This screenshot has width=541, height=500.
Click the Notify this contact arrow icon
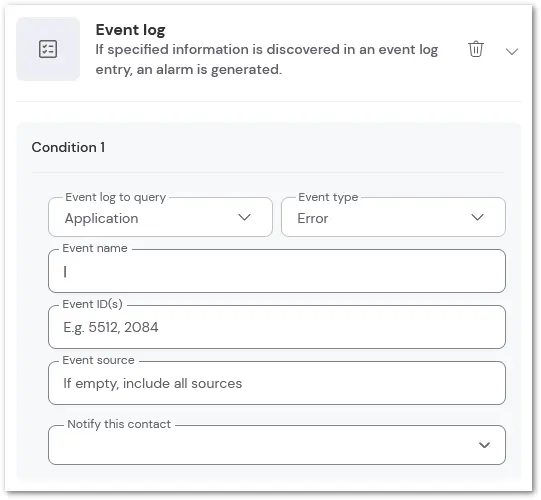(484, 445)
